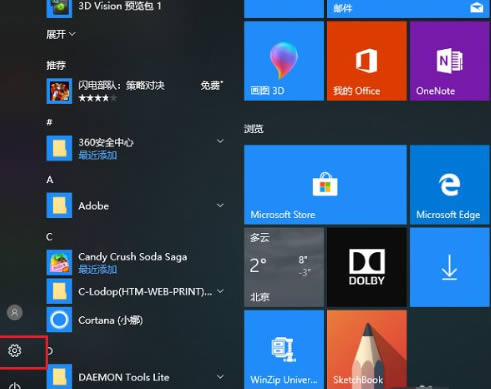491x389 pixels.
Task: Click the Cortana (小娜) label
Action: click(110, 320)
